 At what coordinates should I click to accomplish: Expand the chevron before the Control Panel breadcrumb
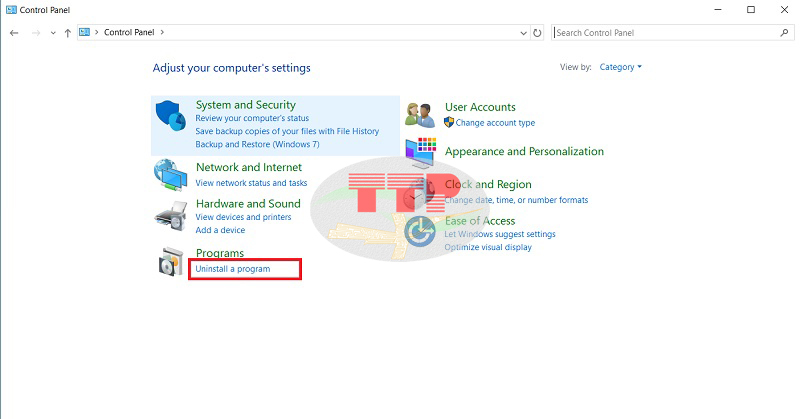(x=96, y=32)
